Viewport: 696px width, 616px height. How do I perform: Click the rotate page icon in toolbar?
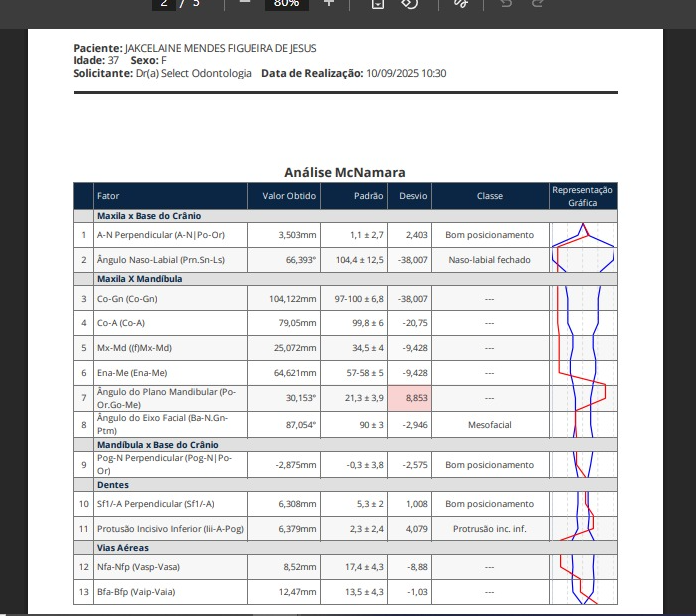[409, 3]
